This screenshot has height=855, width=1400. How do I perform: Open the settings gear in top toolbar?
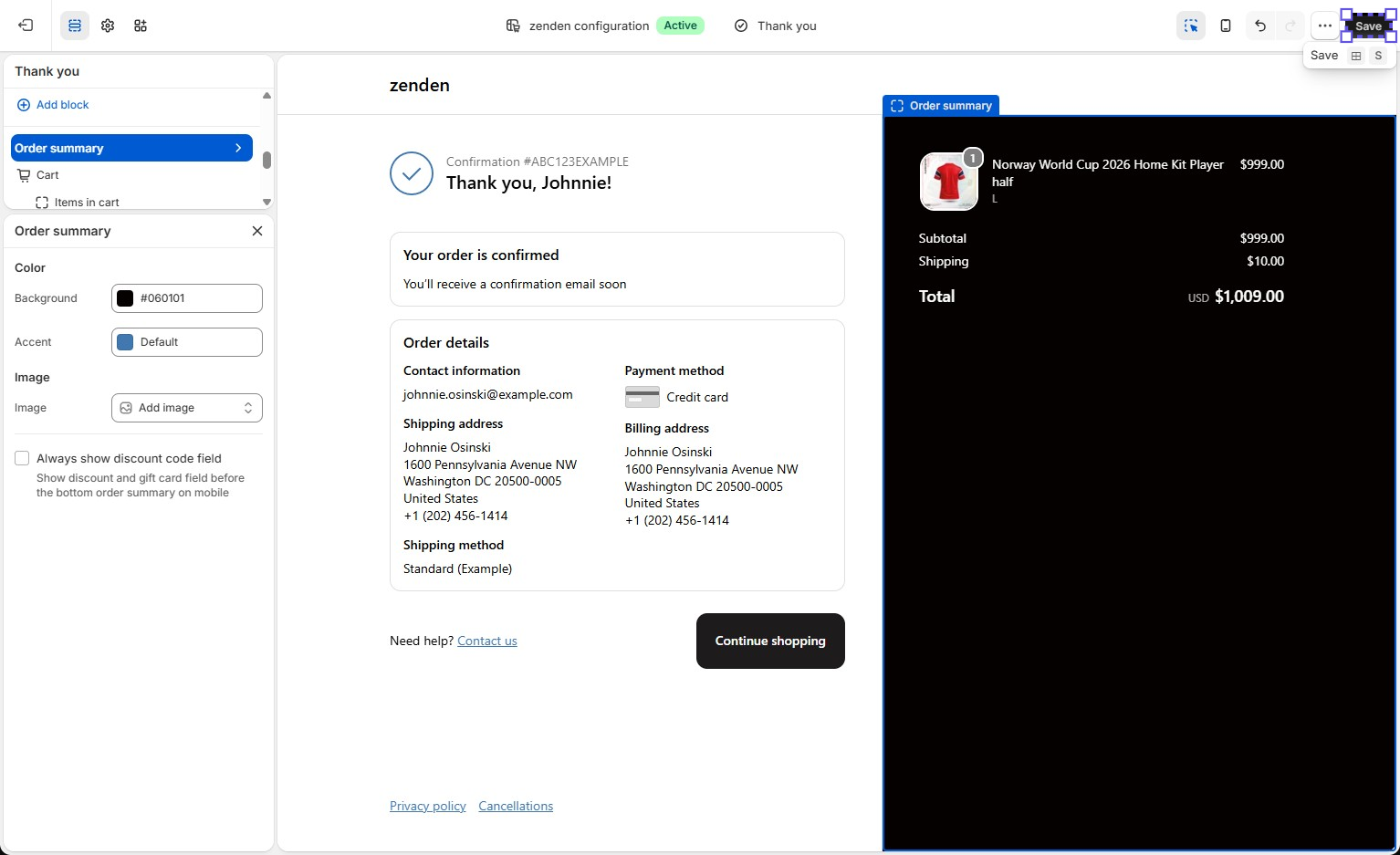[x=108, y=26]
